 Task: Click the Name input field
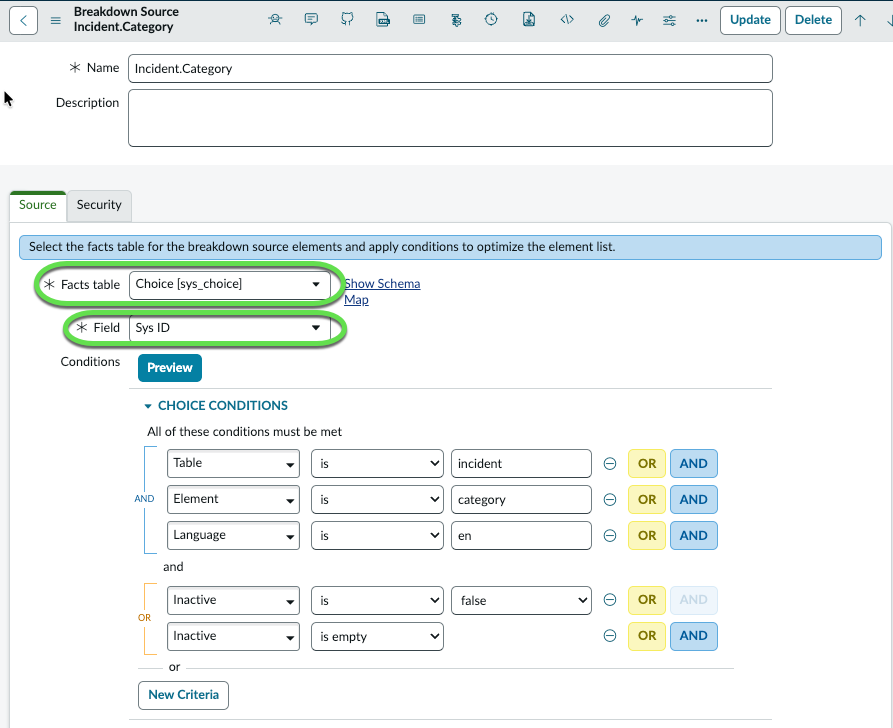coord(450,69)
